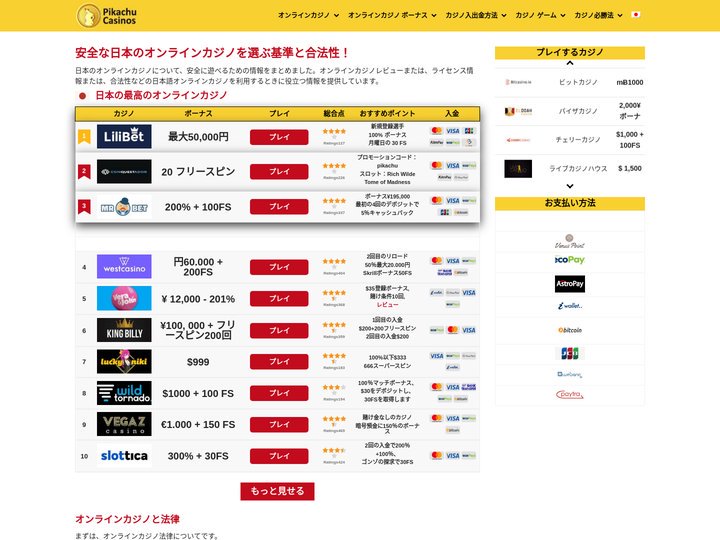720x540 pixels.
Task: Click the second-ranked casino's dark logo
Action: (124, 172)
